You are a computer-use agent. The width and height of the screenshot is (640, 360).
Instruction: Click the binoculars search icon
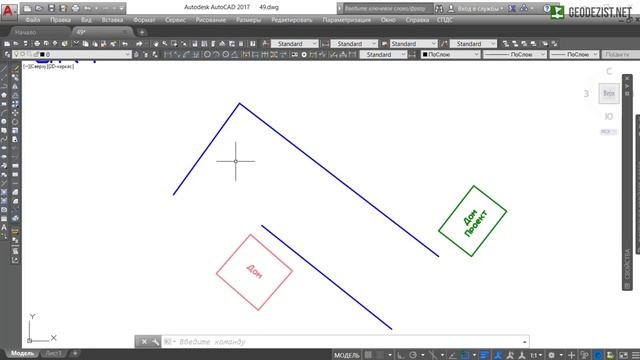click(439, 8)
